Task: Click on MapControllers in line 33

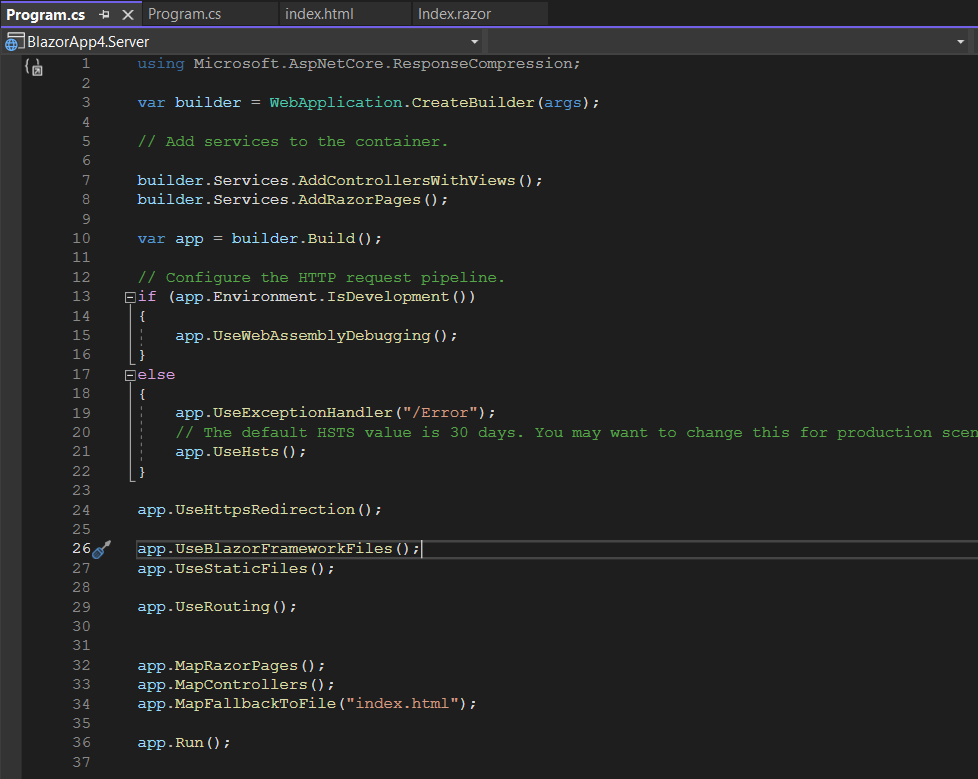Action: coord(241,685)
